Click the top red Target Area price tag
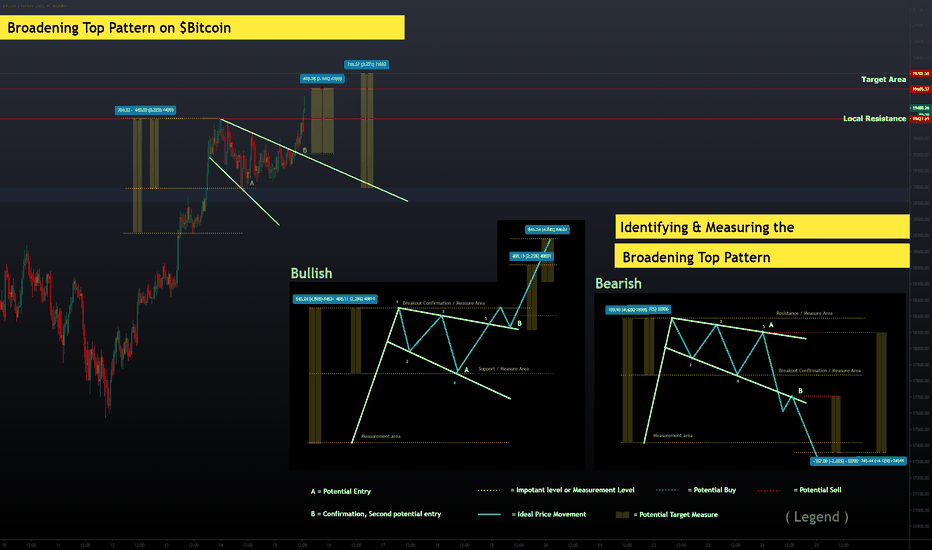Viewport: 932px width, 550px height. [921, 74]
